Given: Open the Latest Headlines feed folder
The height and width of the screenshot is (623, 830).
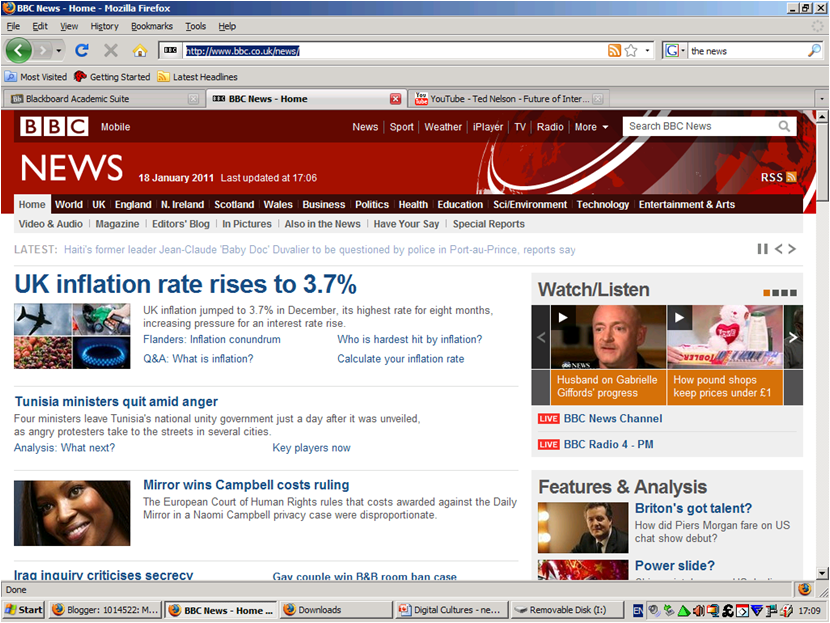Looking at the screenshot, I should click(197, 77).
